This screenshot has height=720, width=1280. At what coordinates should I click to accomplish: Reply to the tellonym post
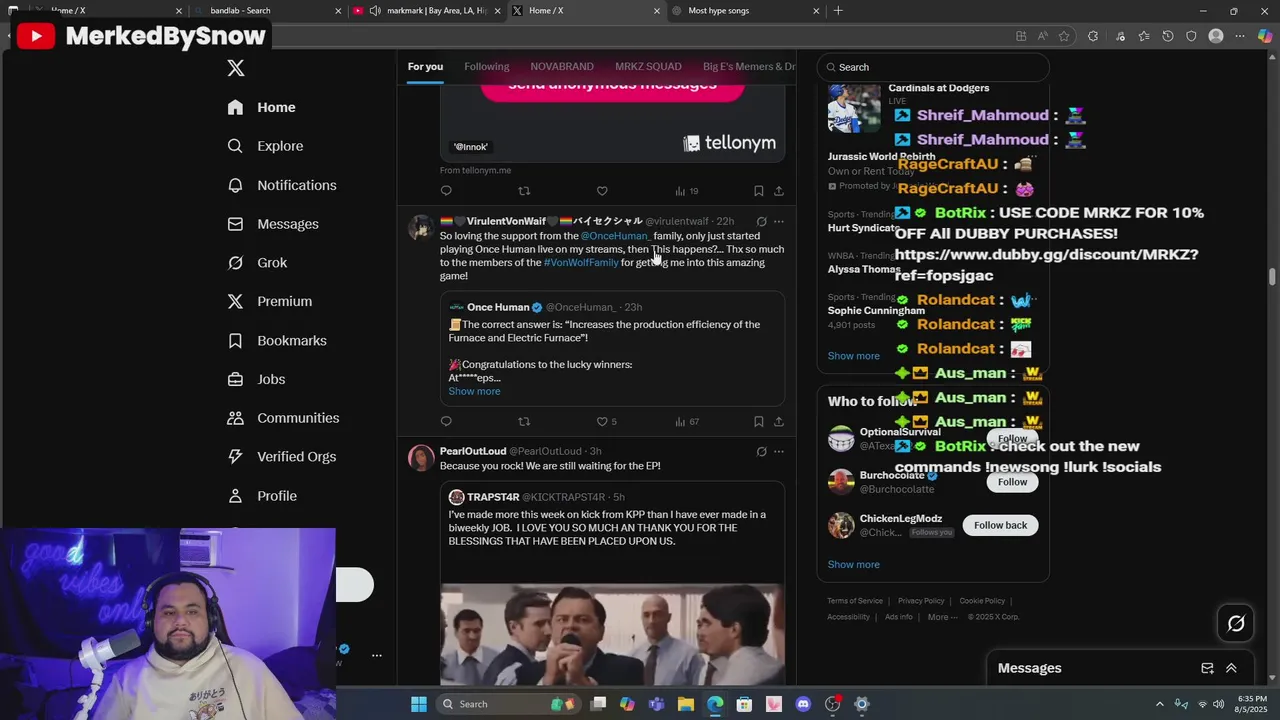click(446, 191)
